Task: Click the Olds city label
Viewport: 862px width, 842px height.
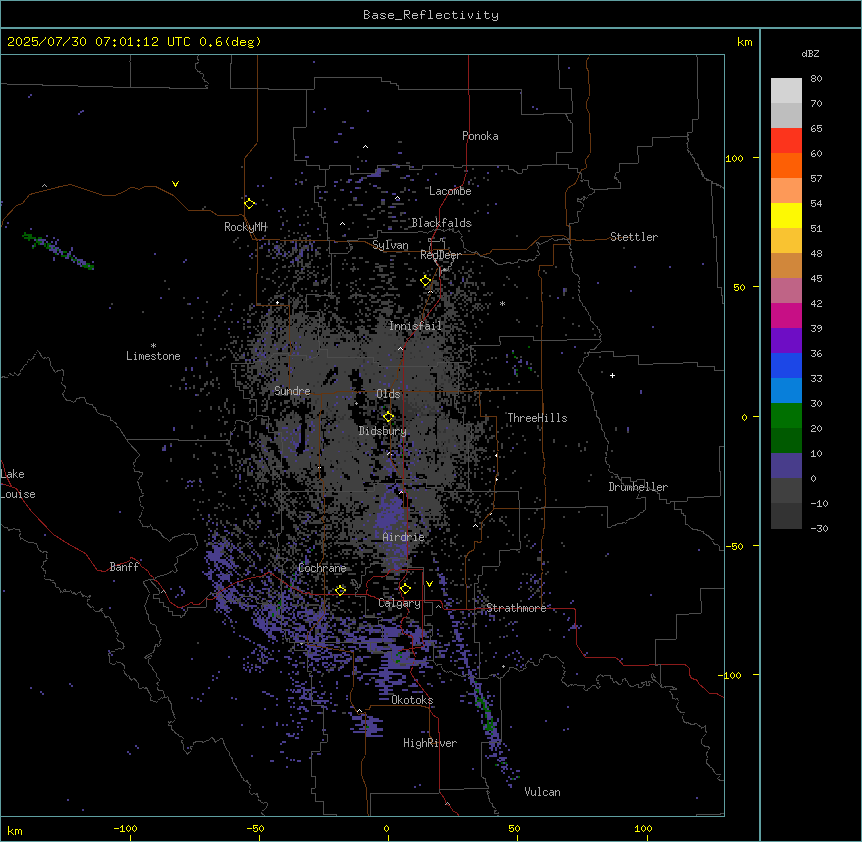Action: (x=388, y=394)
